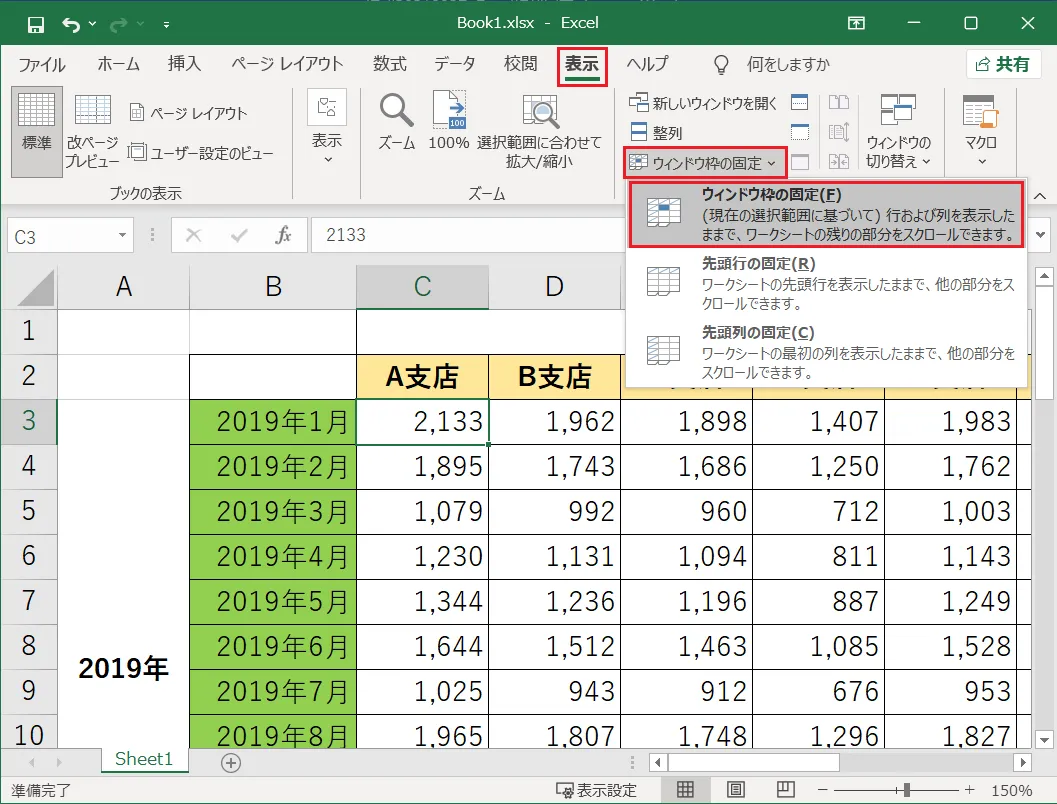Viewport: 1057px width, 804px height.
Task: Select row 5 header
Action: tap(28, 511)
